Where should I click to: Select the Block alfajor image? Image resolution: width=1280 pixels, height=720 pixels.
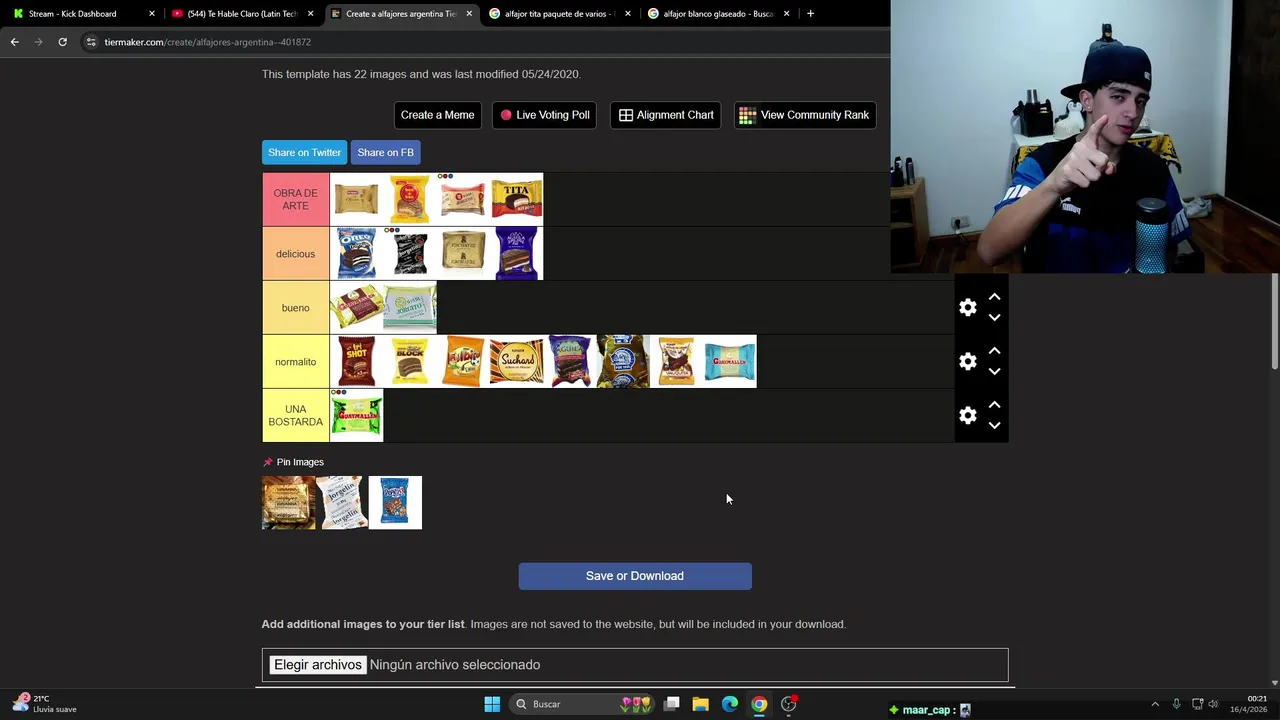pyautogui.click(x=410, y=362)
